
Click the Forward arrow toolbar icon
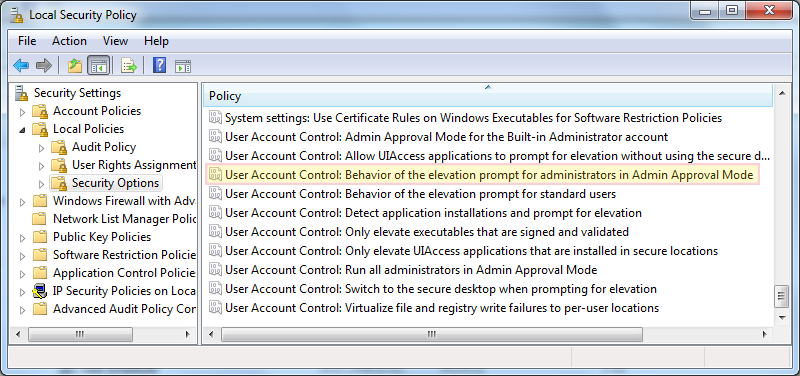[44, 65]
